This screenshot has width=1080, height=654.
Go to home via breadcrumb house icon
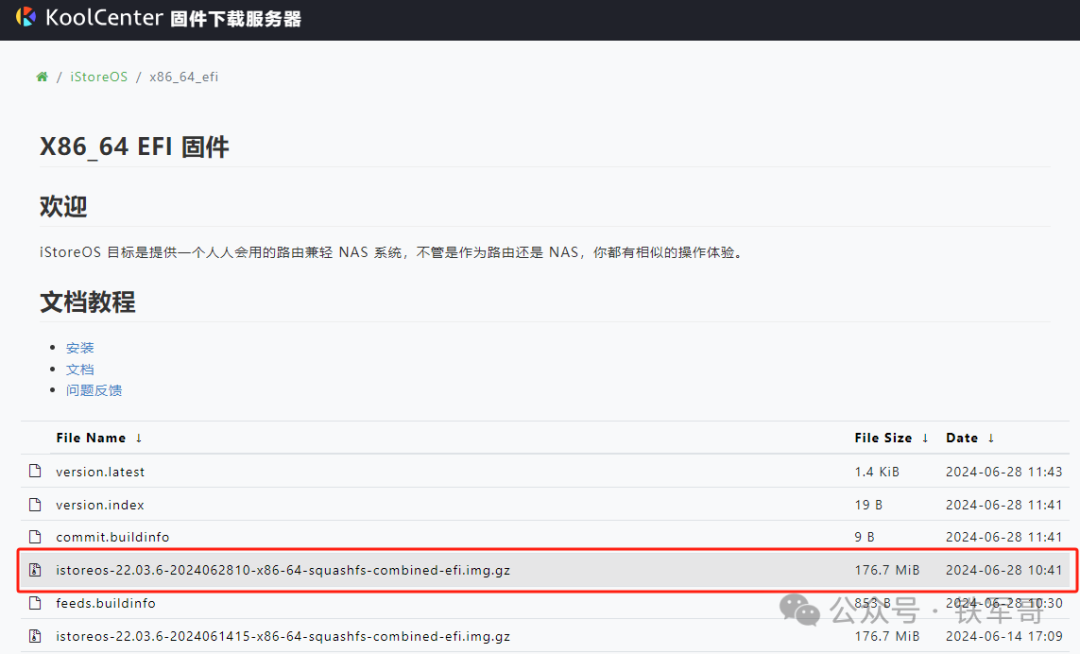pyautogui.click(x=42, y=76)
